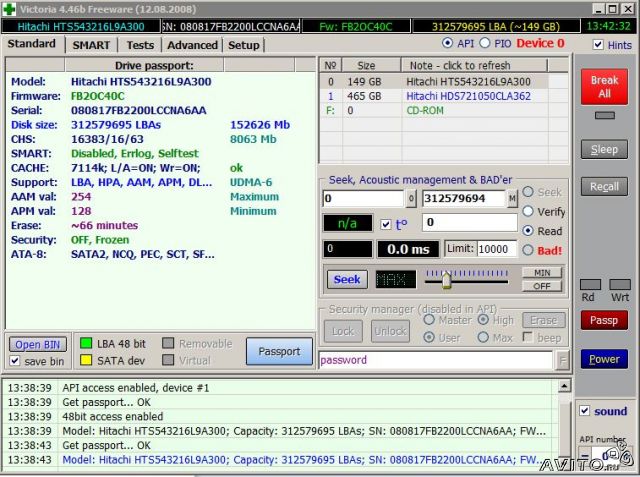Click end LBA field showing 312579694
640x477 pixels.
click(464, 199)
